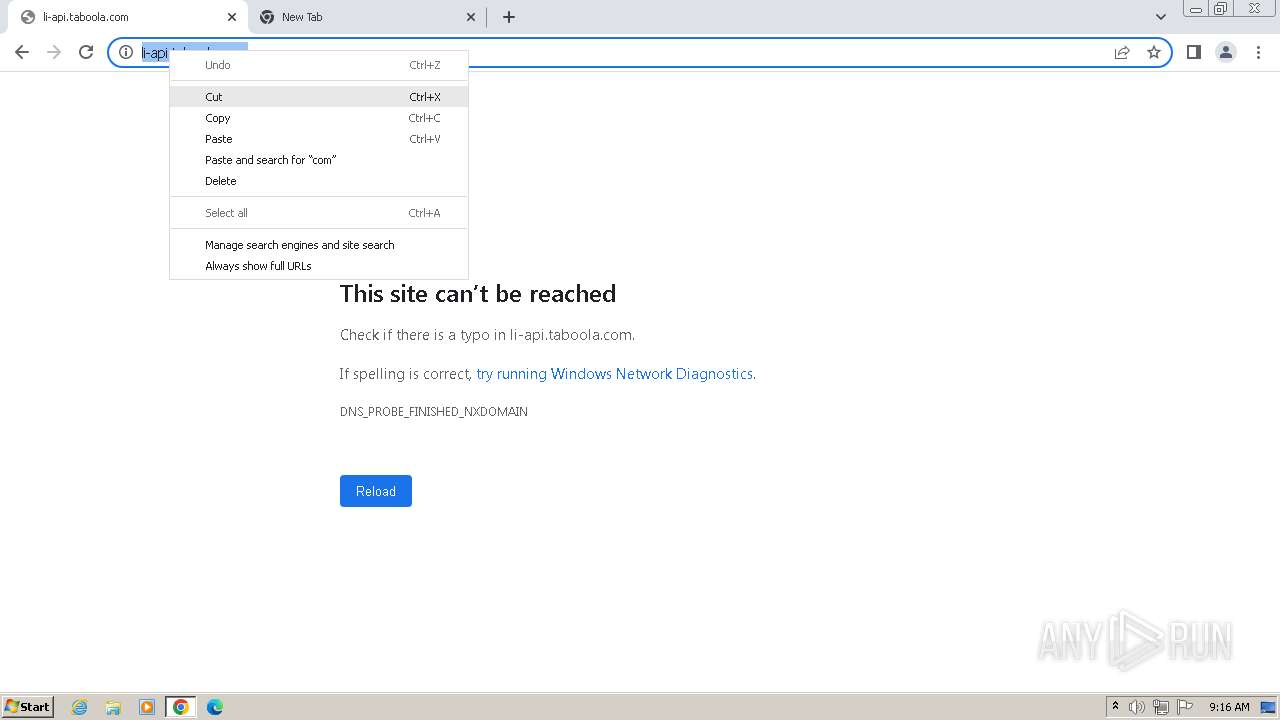
Task: Open Manage search engines and site search
Action: pyautogui.click(x=319, y=245)
